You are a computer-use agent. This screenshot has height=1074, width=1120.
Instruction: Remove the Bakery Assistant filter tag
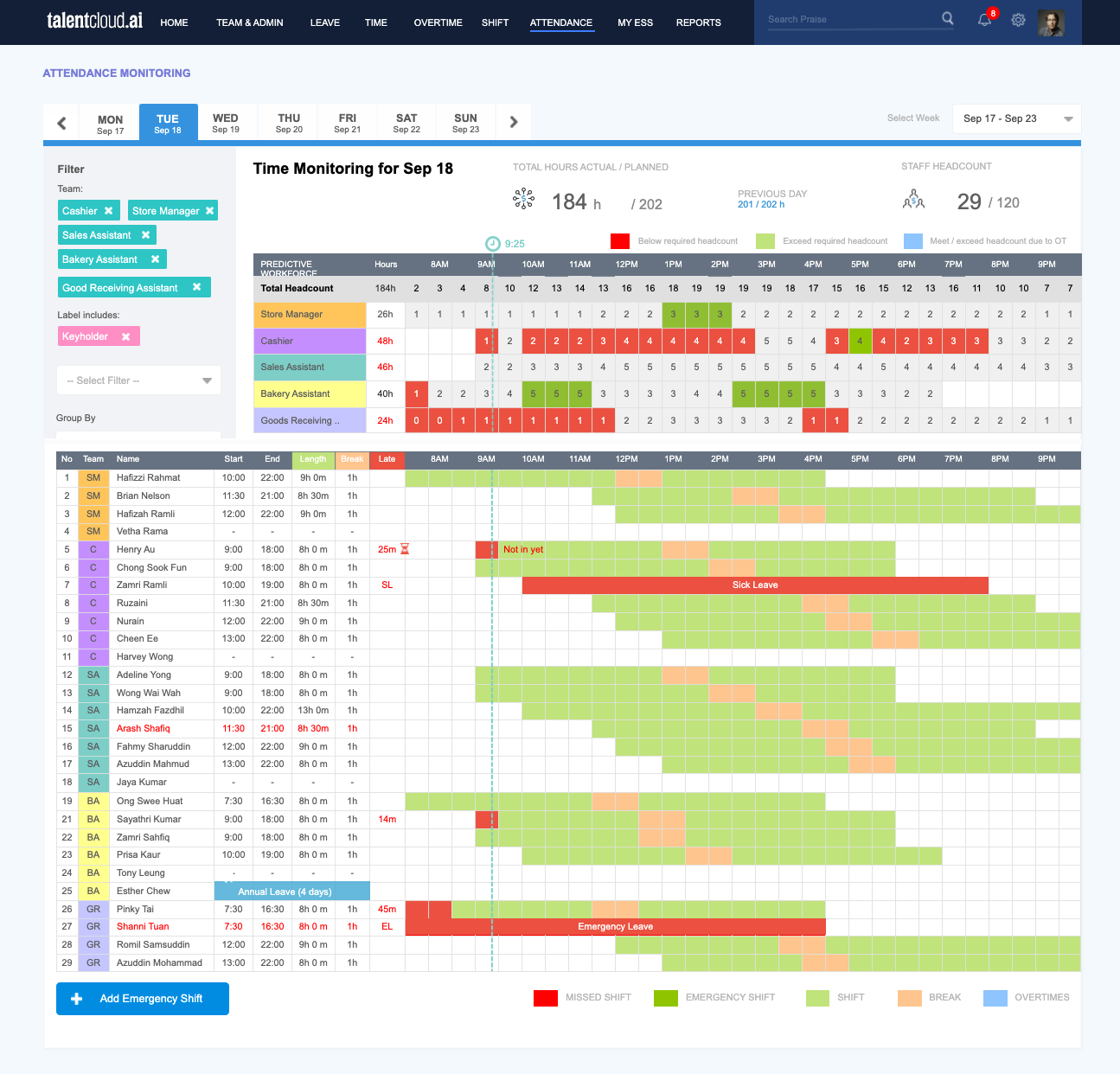(x=155, y=259)
